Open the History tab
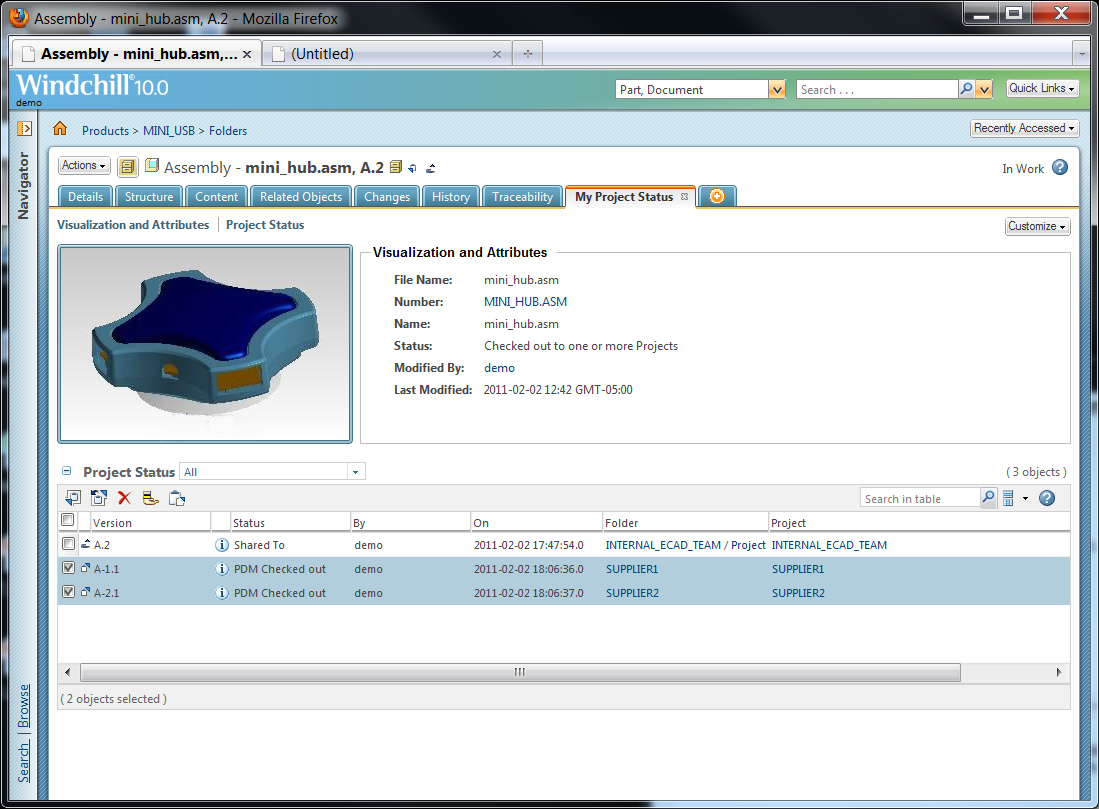Viewport: 1099px width, 809px height. 450,196
